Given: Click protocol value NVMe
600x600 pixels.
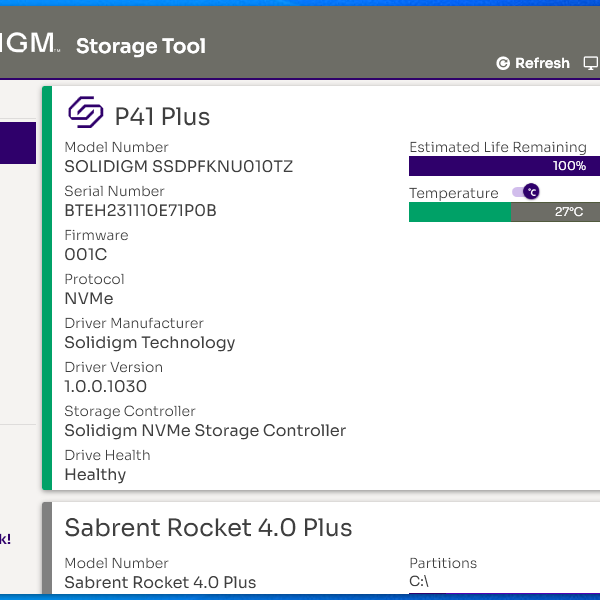Looking at the screenshot, I should click(89, 298).
